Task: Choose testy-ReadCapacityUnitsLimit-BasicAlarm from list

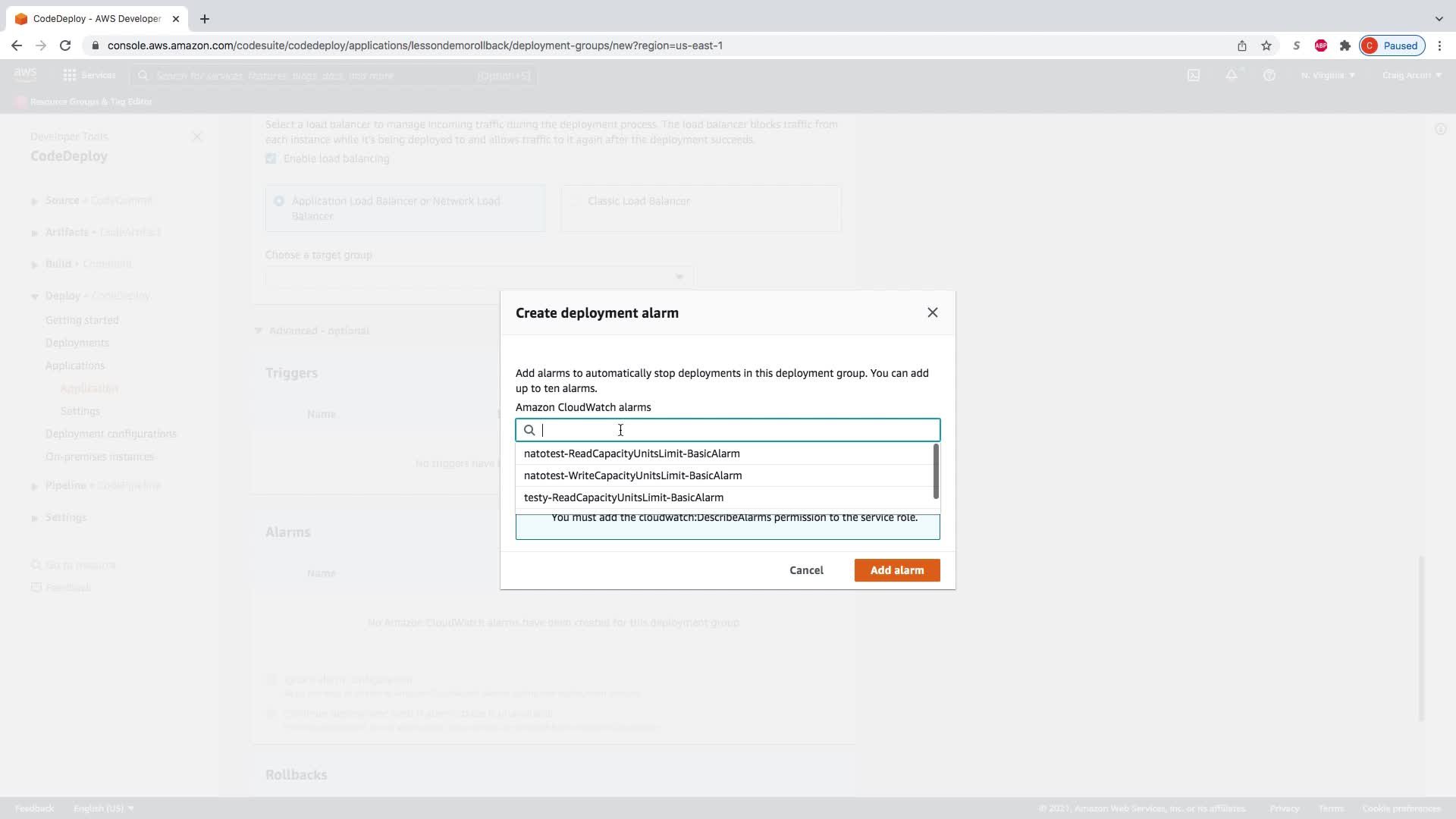Action: click(x=623, y=497)
